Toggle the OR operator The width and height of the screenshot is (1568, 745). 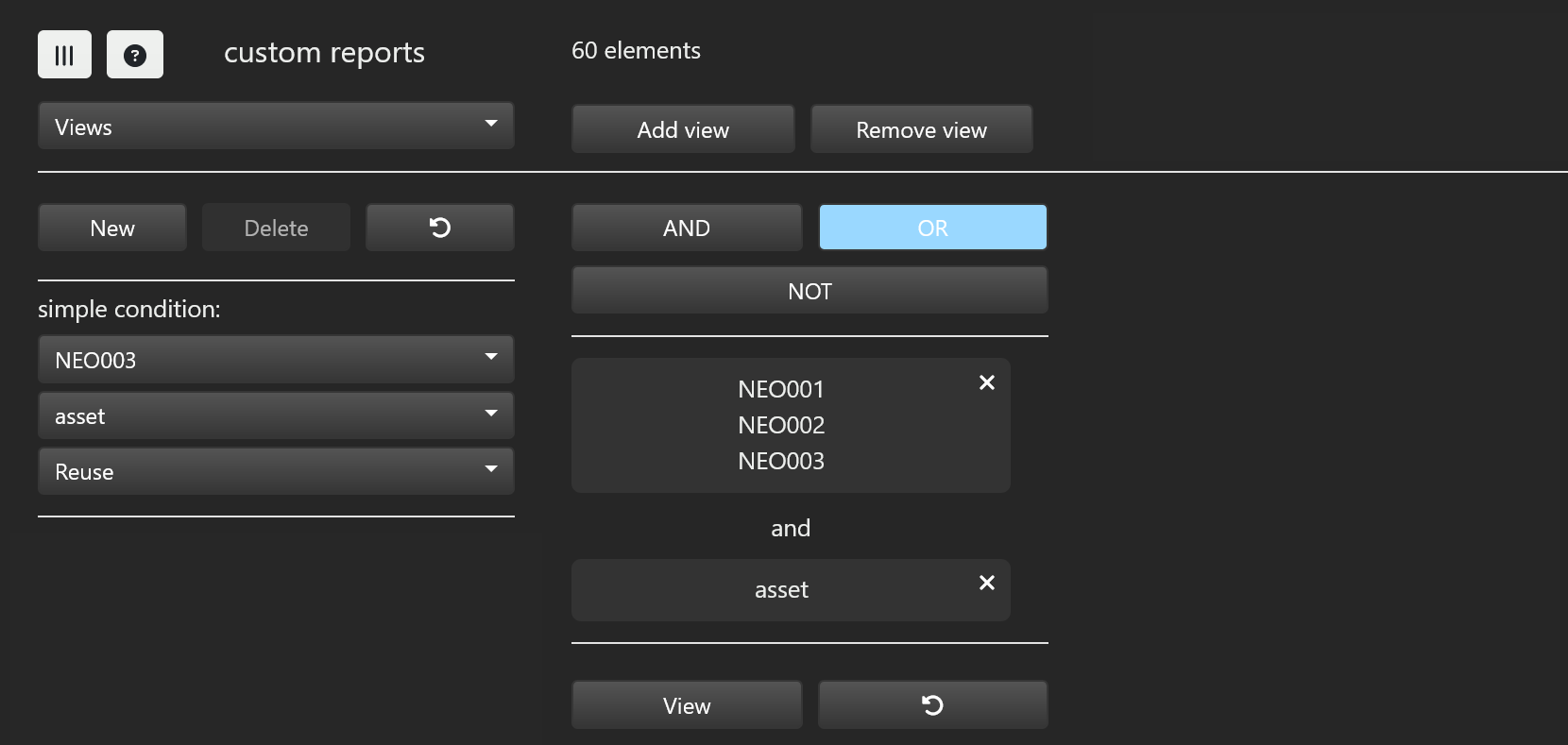[932, 228]
